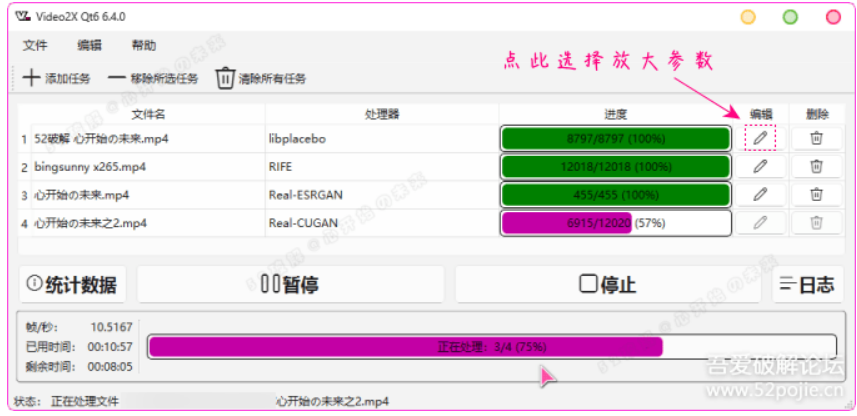857x416 pixels.
Task: Click the 剩余时间 value 00:08:05
Action: 110,366
